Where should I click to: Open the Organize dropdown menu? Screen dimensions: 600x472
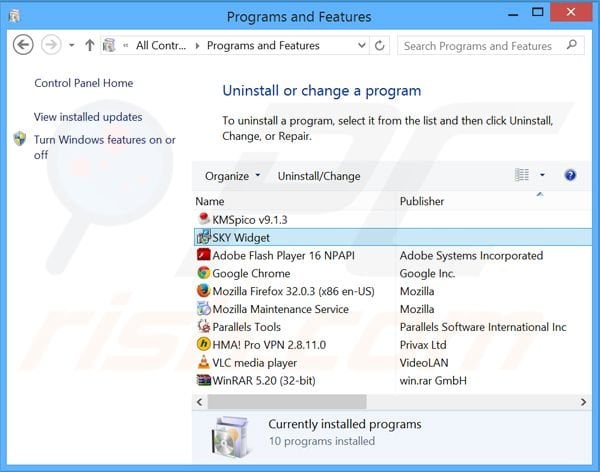tap(232, 176)
